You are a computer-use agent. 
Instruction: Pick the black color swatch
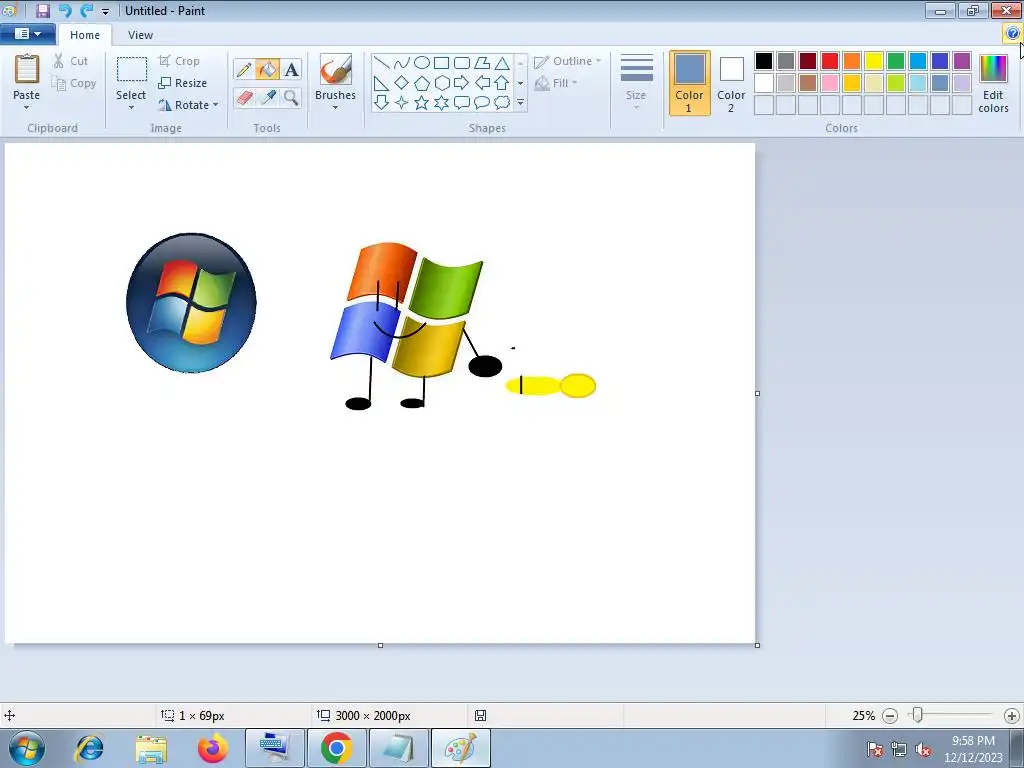click(763, 61)
